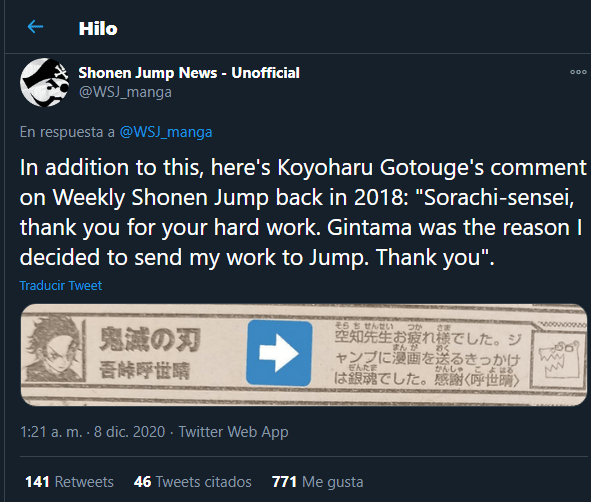Open the Twitter Web App source link

(x=233, y=432)
